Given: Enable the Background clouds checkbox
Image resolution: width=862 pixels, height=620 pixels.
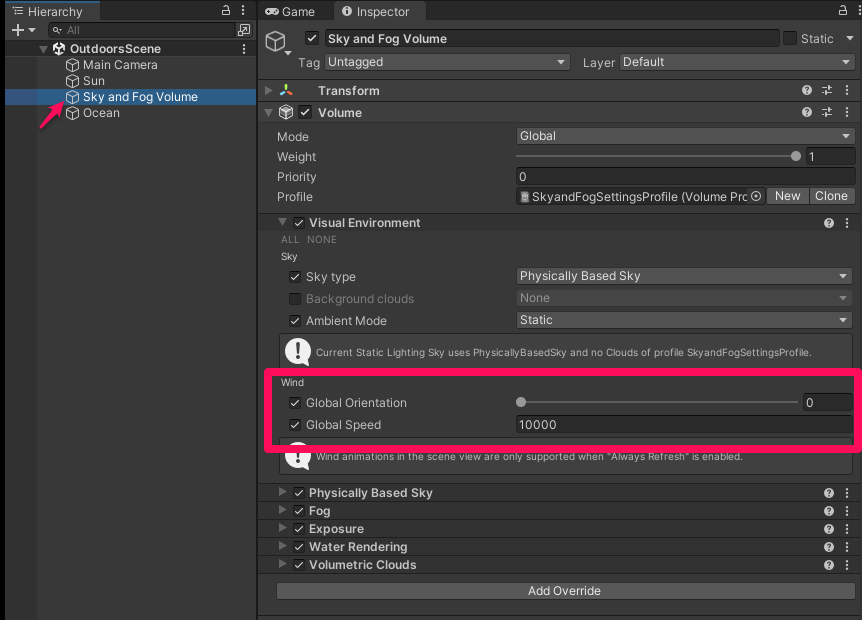Looking at the screenshot, I should pyautogui.click(x=294, y=298).
